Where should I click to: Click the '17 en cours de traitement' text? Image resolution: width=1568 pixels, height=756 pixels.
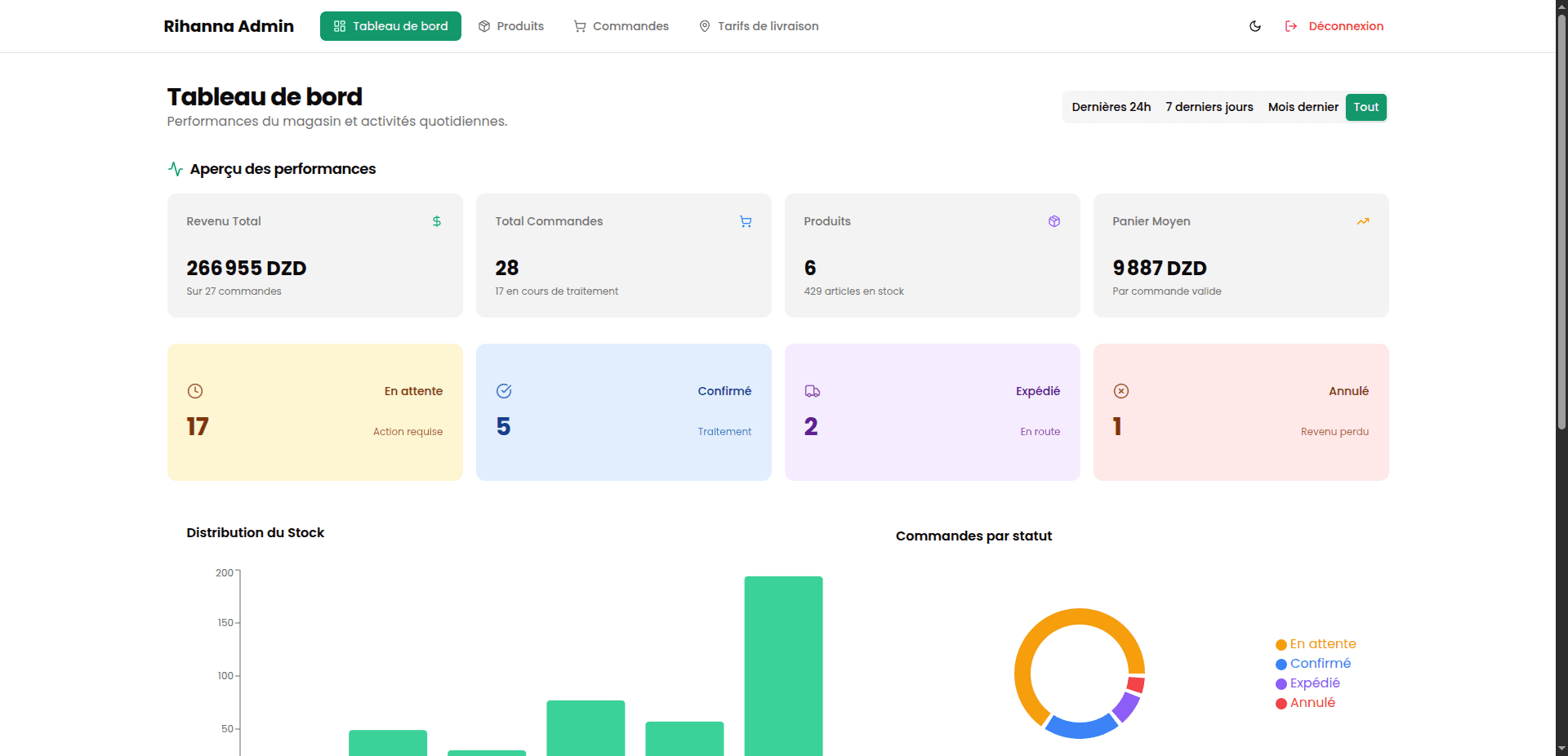click(x=556, y=291)
